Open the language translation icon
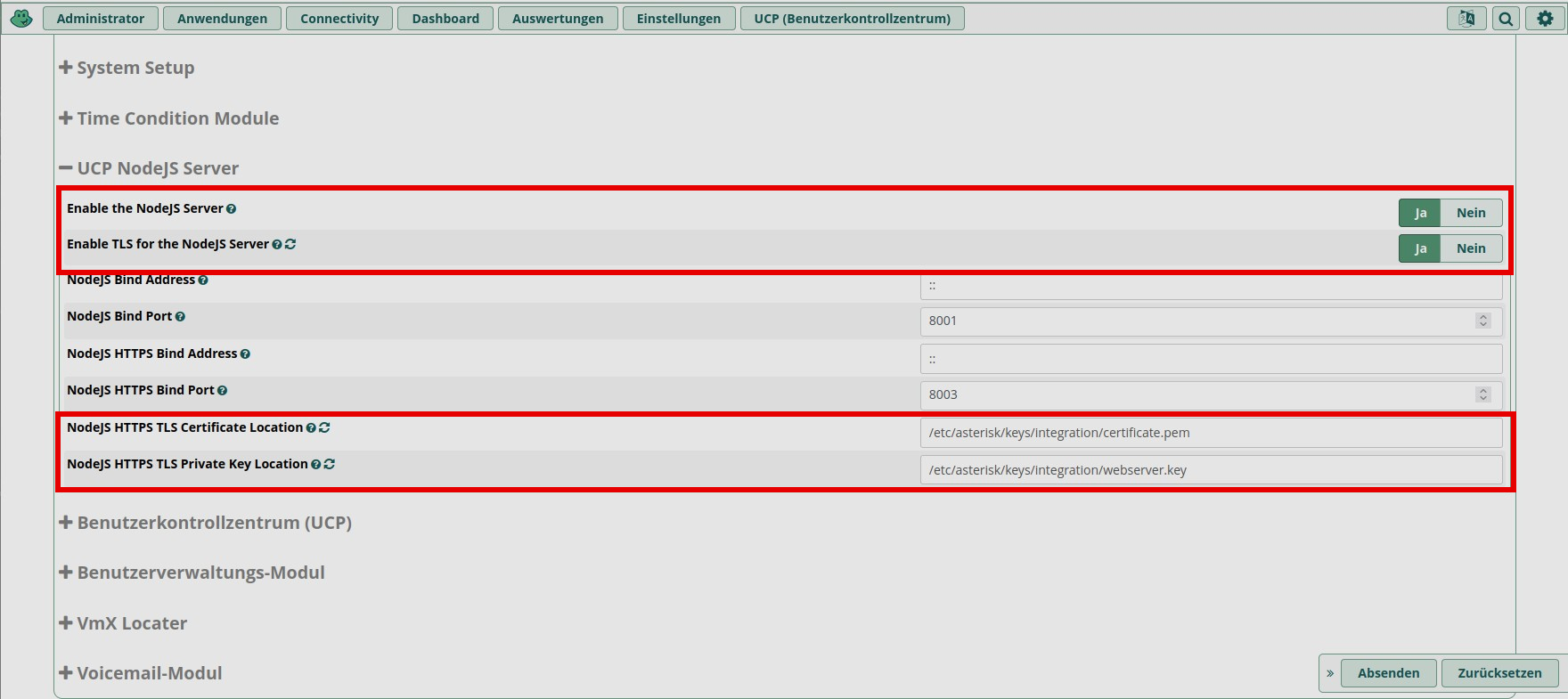Screen dimensions: 1568x699 (1466, 19)
